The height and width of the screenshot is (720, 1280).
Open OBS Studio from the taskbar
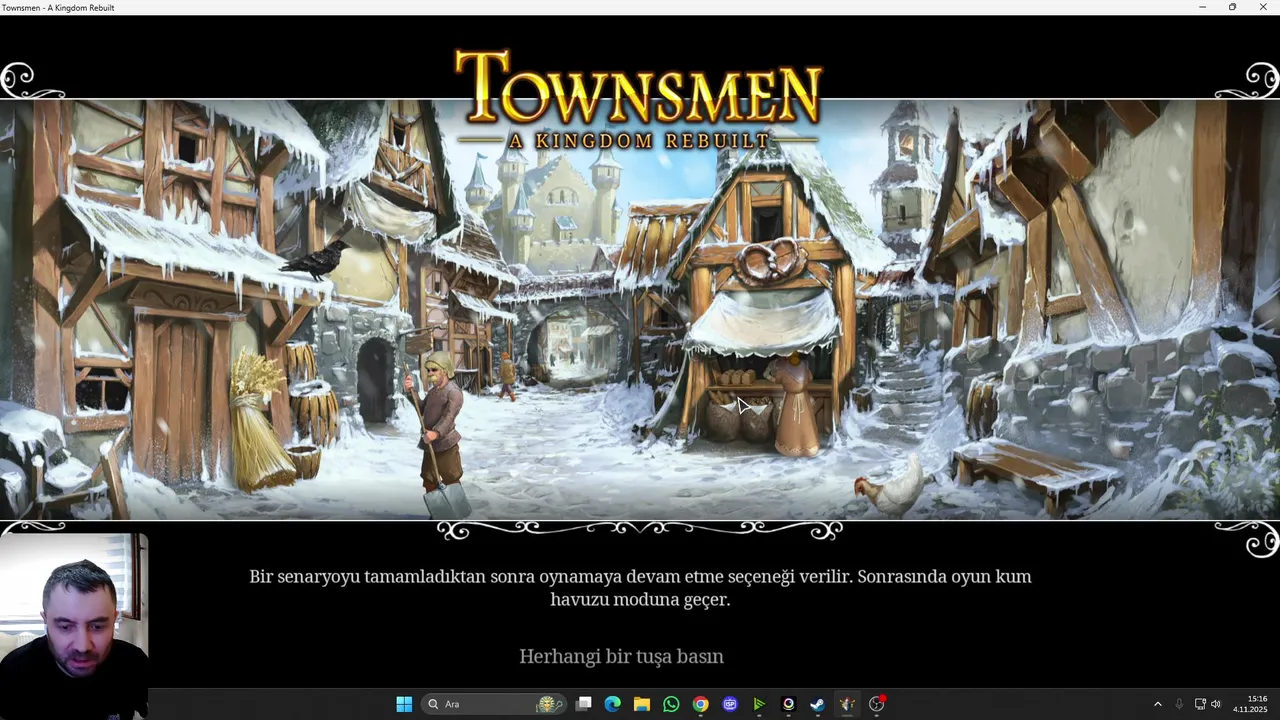pos(877,704)
